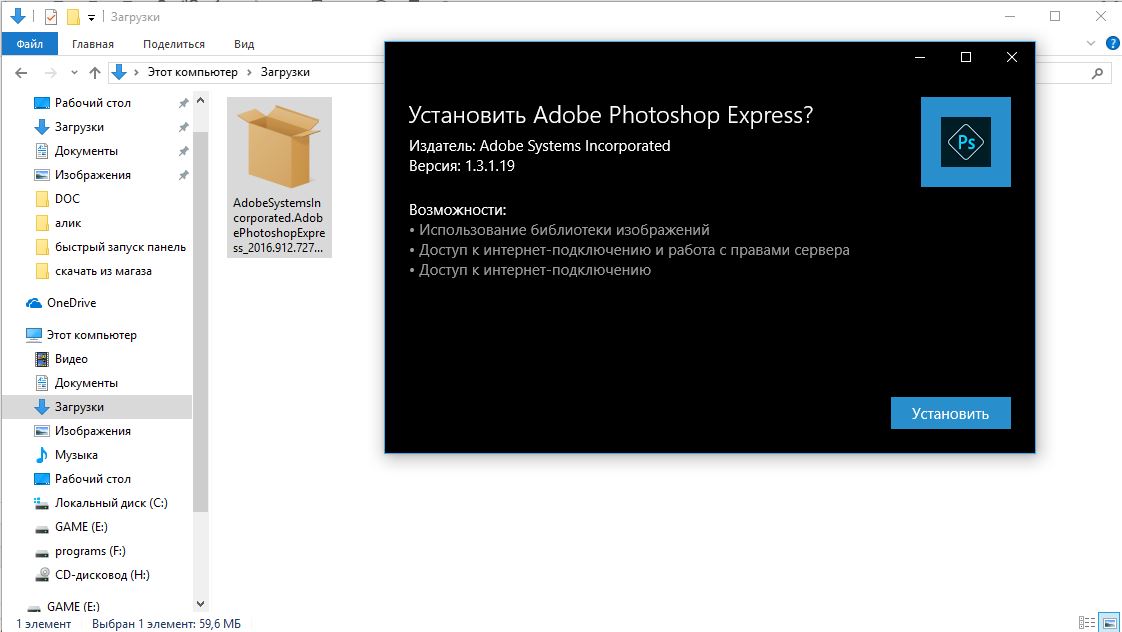Click blue download arrow icon in title bar
The height and width of the screenshot is (632, 1122).
[18, 16]
